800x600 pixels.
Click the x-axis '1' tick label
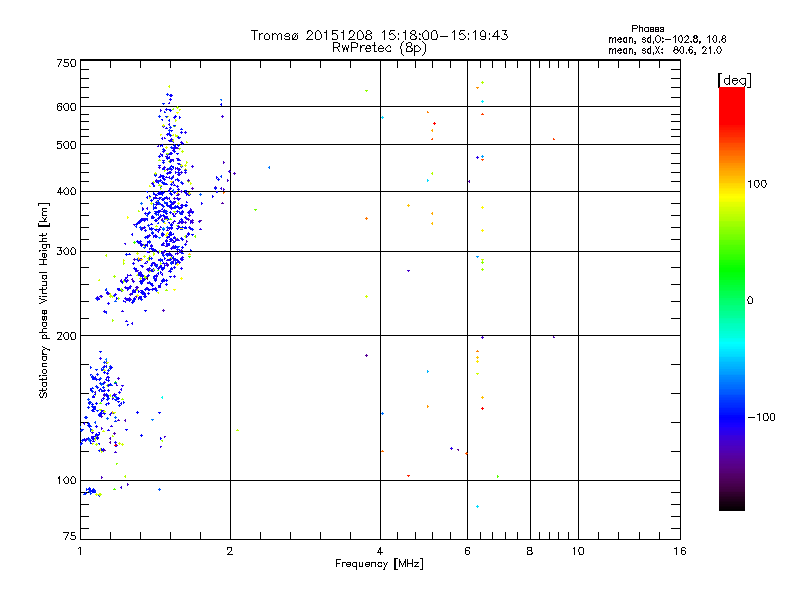tap(80, 551)
